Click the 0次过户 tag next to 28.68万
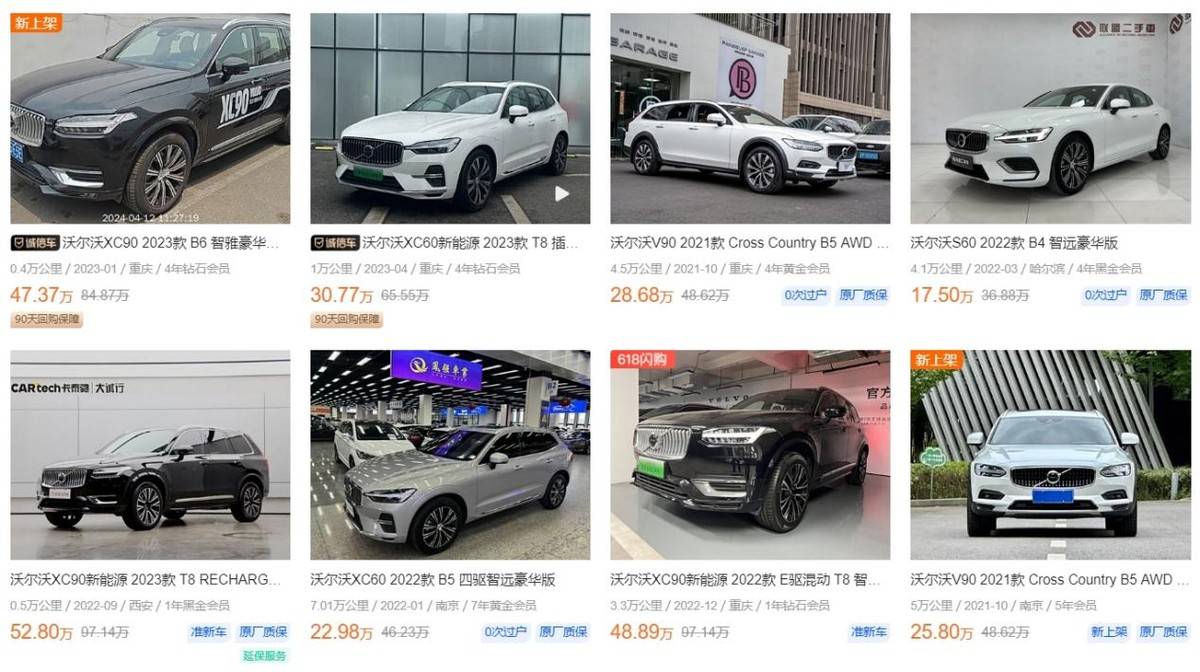Screen dimensions: 1200x672 point(807,295)
